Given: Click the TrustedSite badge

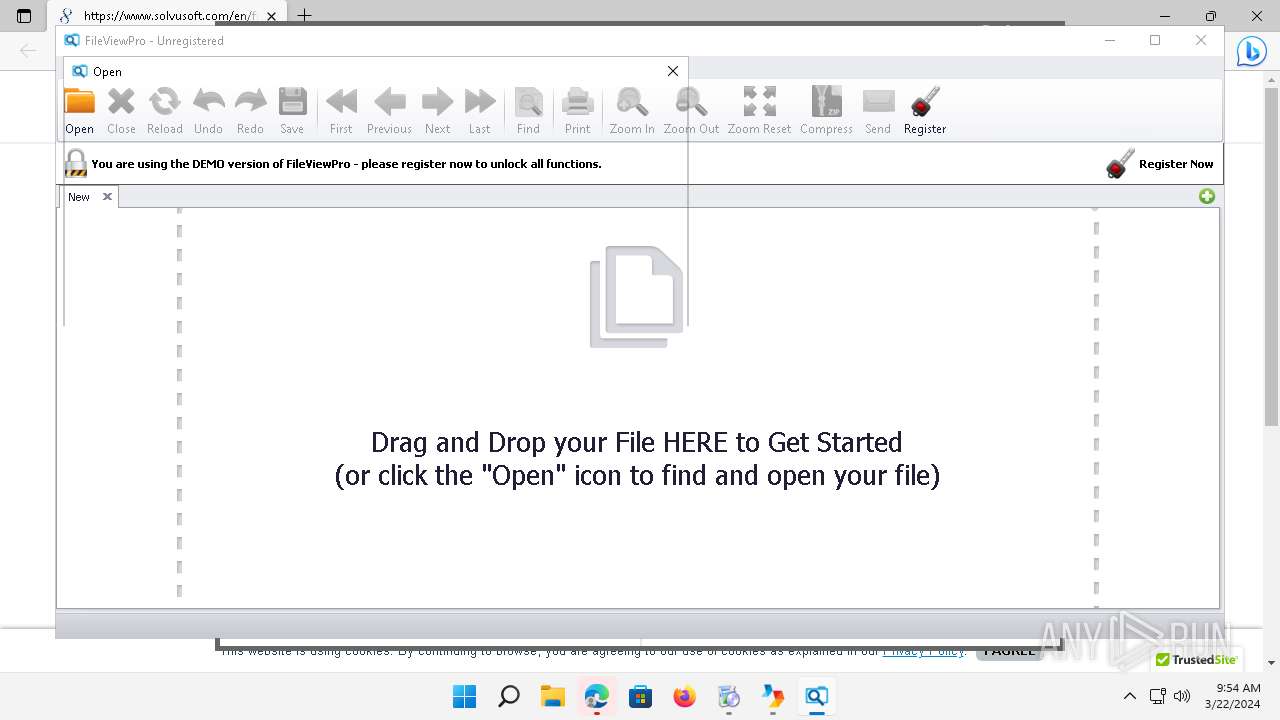Looking at the screenshot, I should [1196, 659].
